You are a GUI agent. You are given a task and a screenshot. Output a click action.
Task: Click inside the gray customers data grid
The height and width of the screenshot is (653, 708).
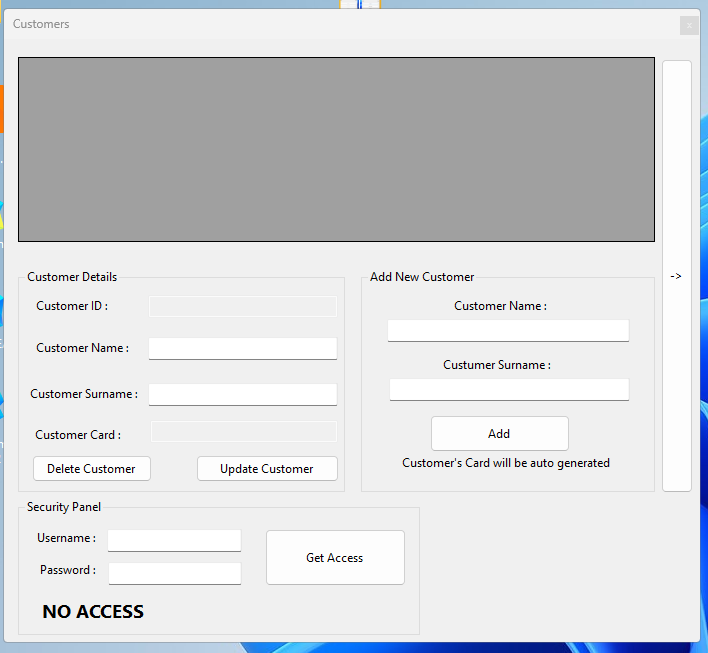coord(336,149)
